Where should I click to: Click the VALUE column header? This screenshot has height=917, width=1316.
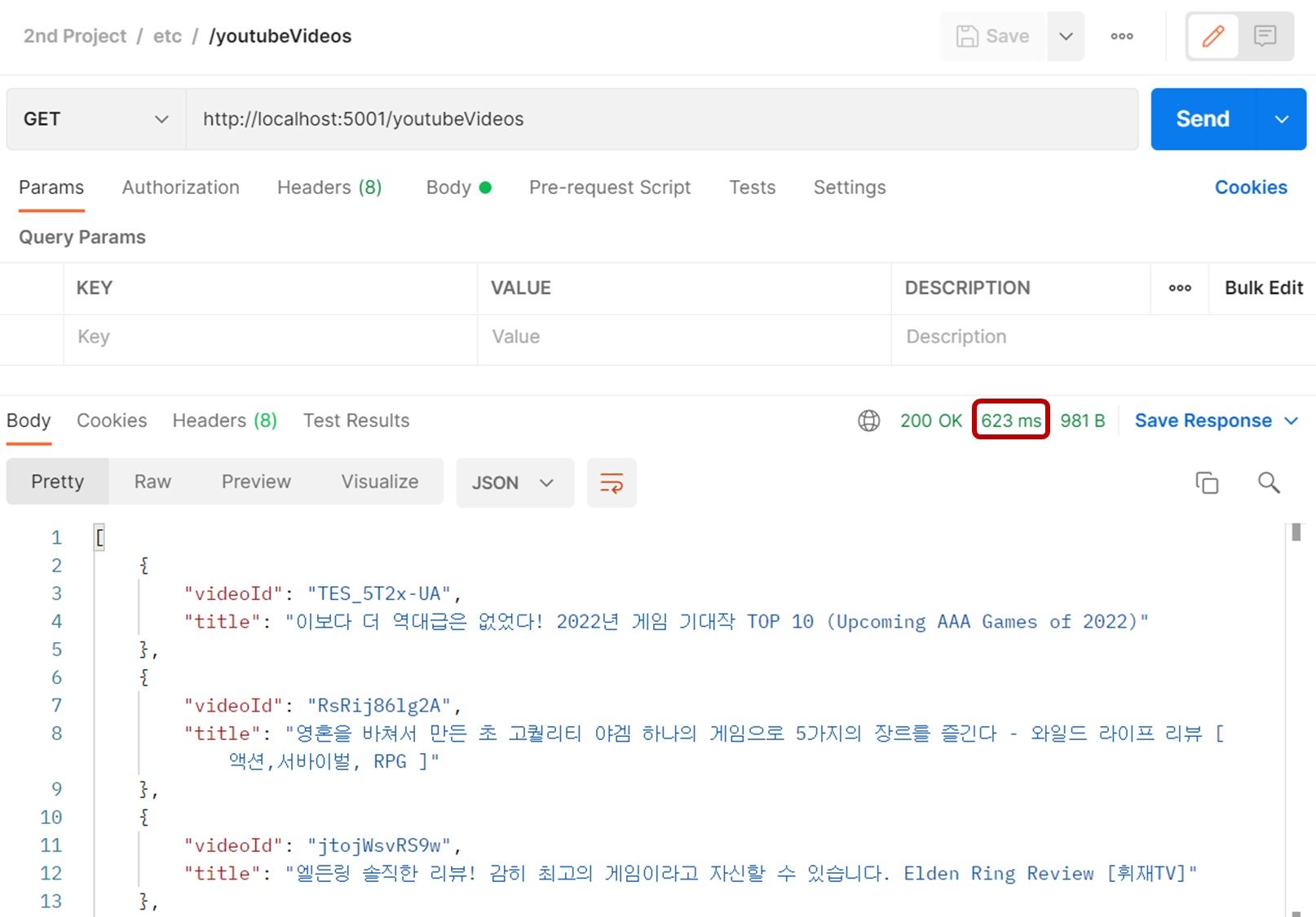tap(520, 288)
